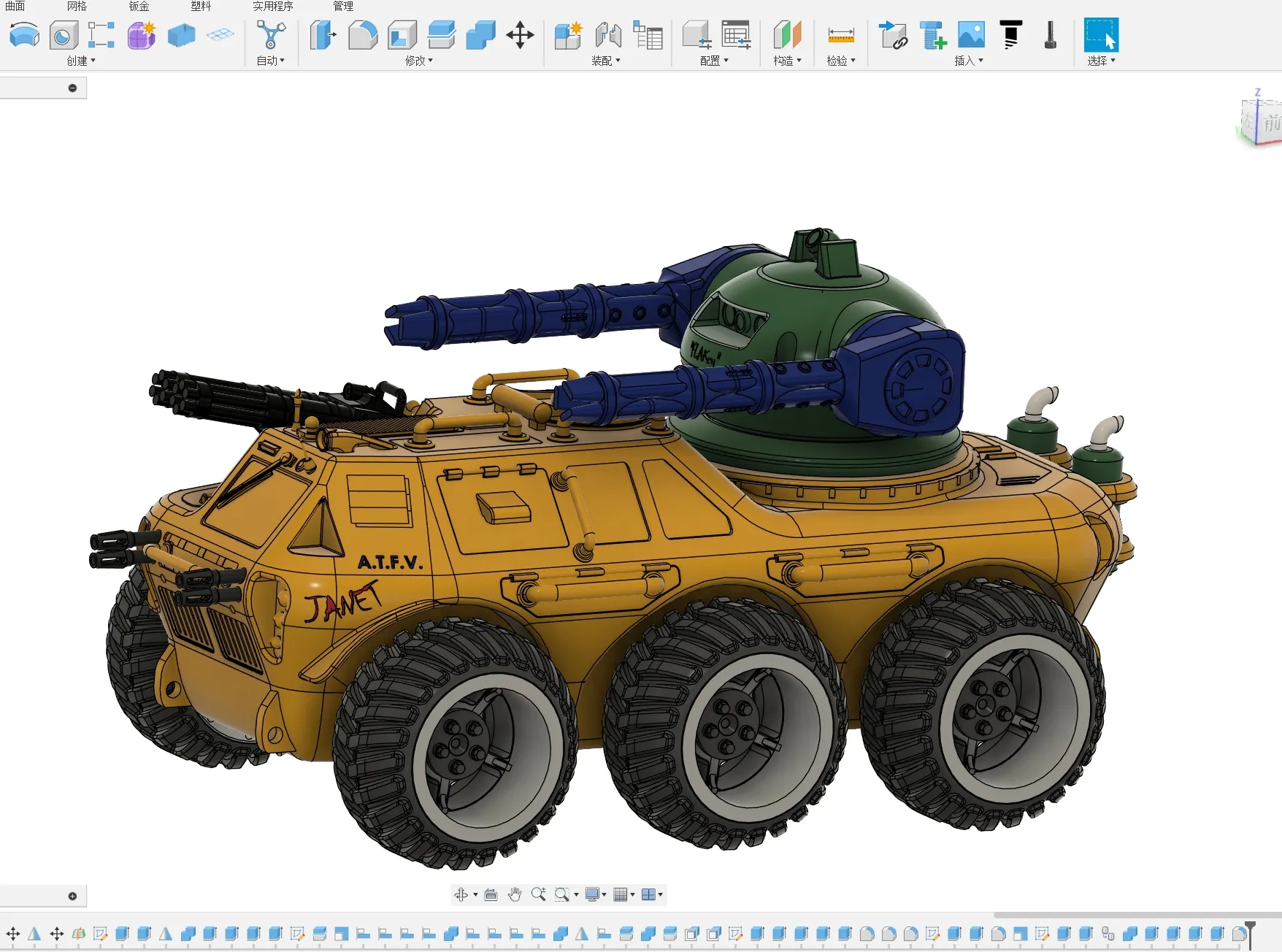Toggle the blue Select tool
This screenshot has height=952, width=1282.
[x=1101, y=35]
